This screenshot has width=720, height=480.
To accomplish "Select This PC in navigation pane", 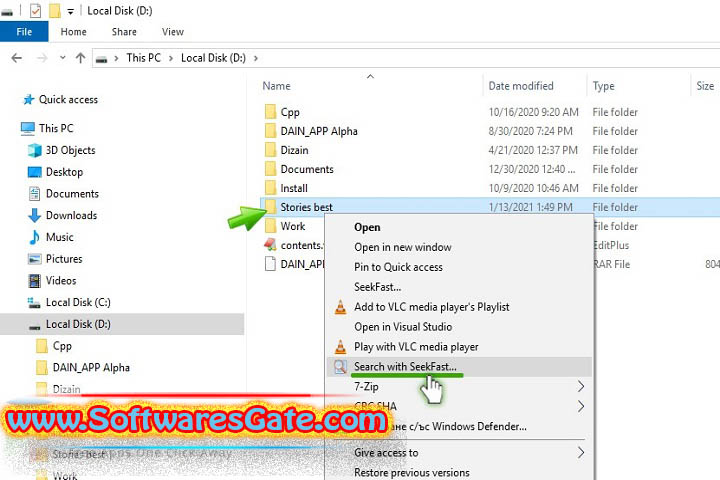I will click(56, 128).
